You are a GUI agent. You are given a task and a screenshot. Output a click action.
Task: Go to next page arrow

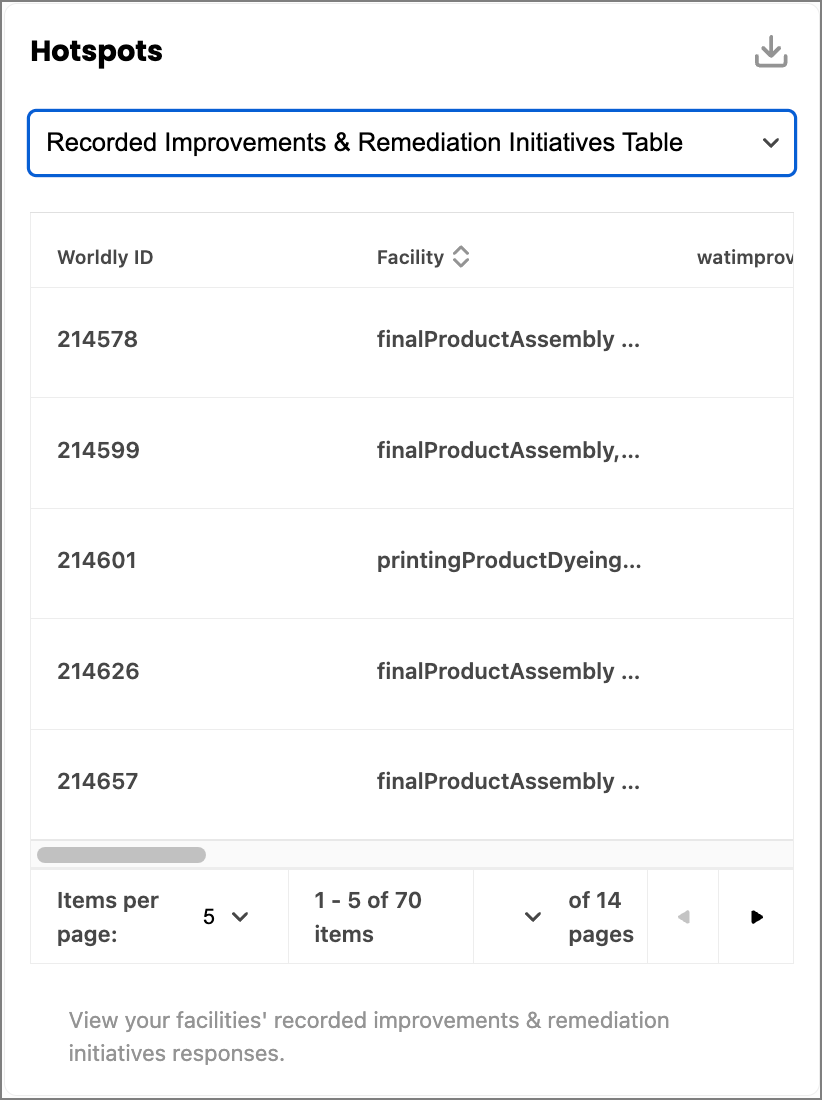[x=756, y=917]
